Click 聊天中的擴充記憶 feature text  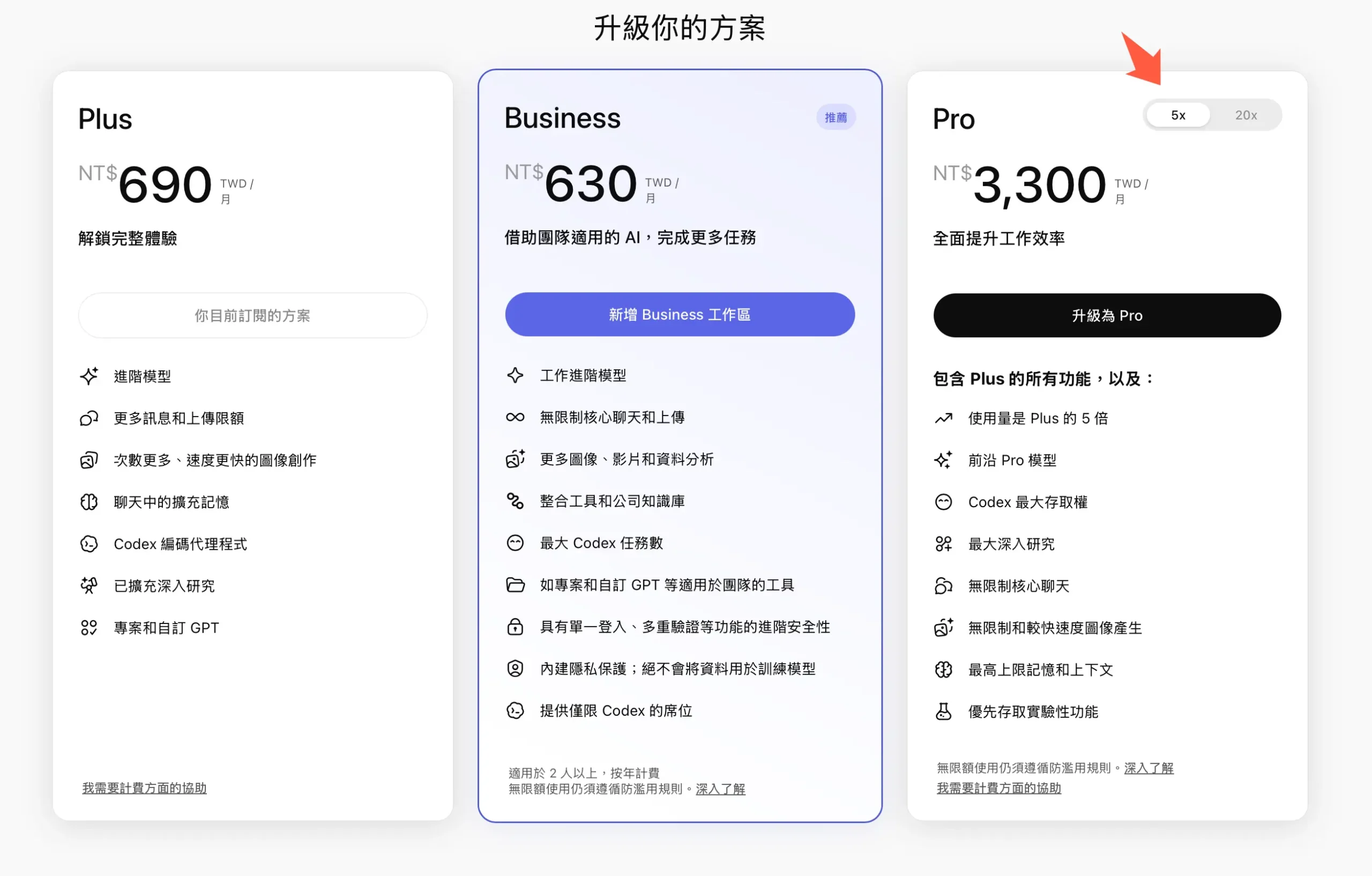point(171,502)
